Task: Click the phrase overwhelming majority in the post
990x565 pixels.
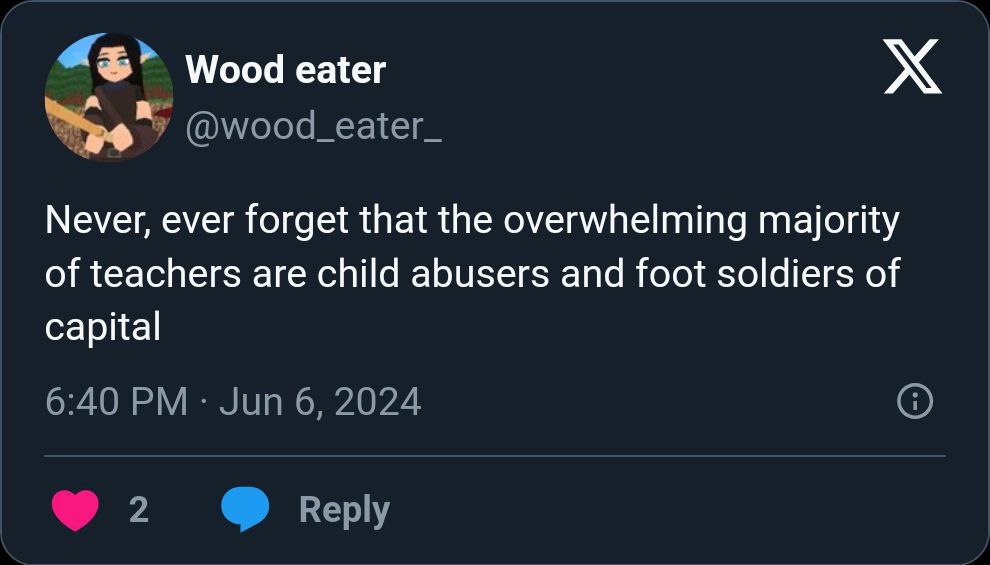Action: [x=700, y=221]
